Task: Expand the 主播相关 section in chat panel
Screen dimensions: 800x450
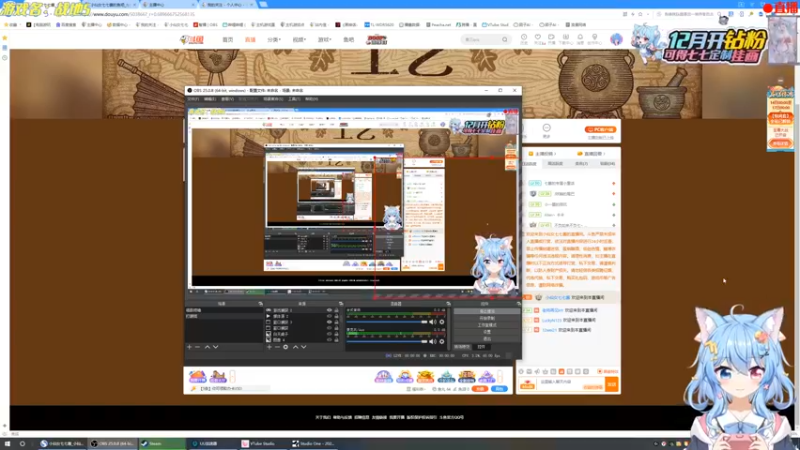Action: (542, 154)
